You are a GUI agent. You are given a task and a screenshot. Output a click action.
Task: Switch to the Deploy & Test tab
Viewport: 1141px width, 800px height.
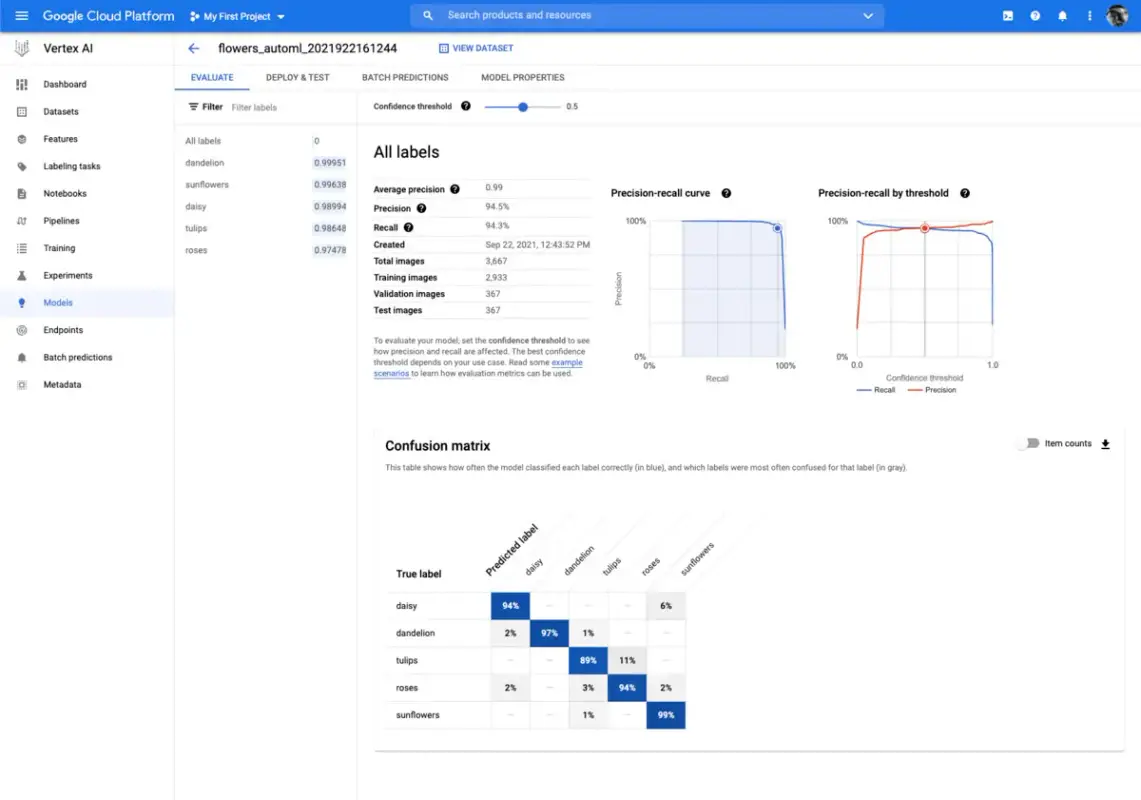[298, 77]
